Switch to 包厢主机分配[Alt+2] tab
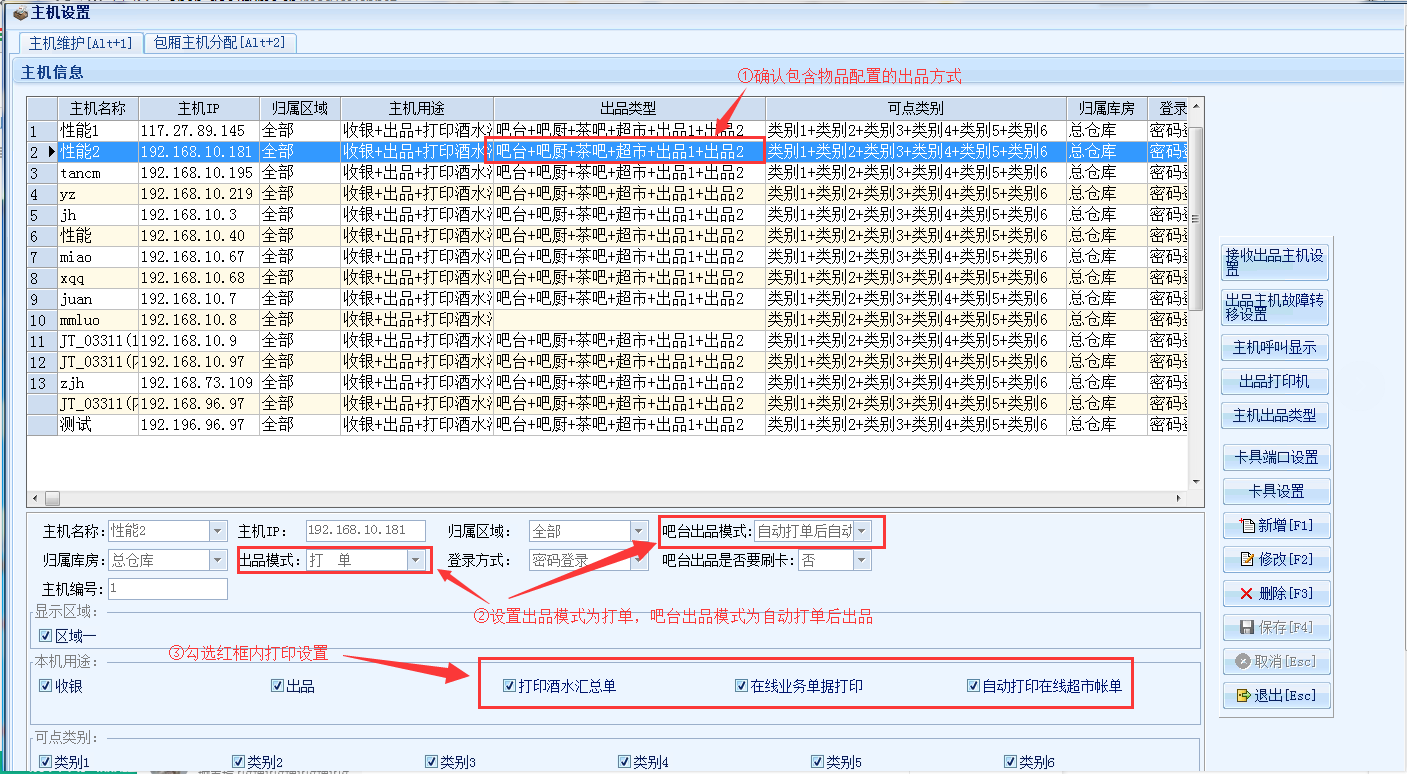Screen dimensions: 1407x774 (x=220, y=43)
